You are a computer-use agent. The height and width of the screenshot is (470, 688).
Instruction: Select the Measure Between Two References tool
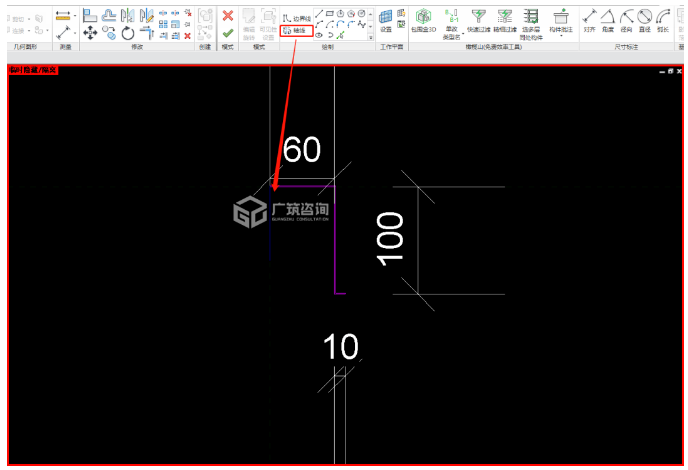point(63,15)
